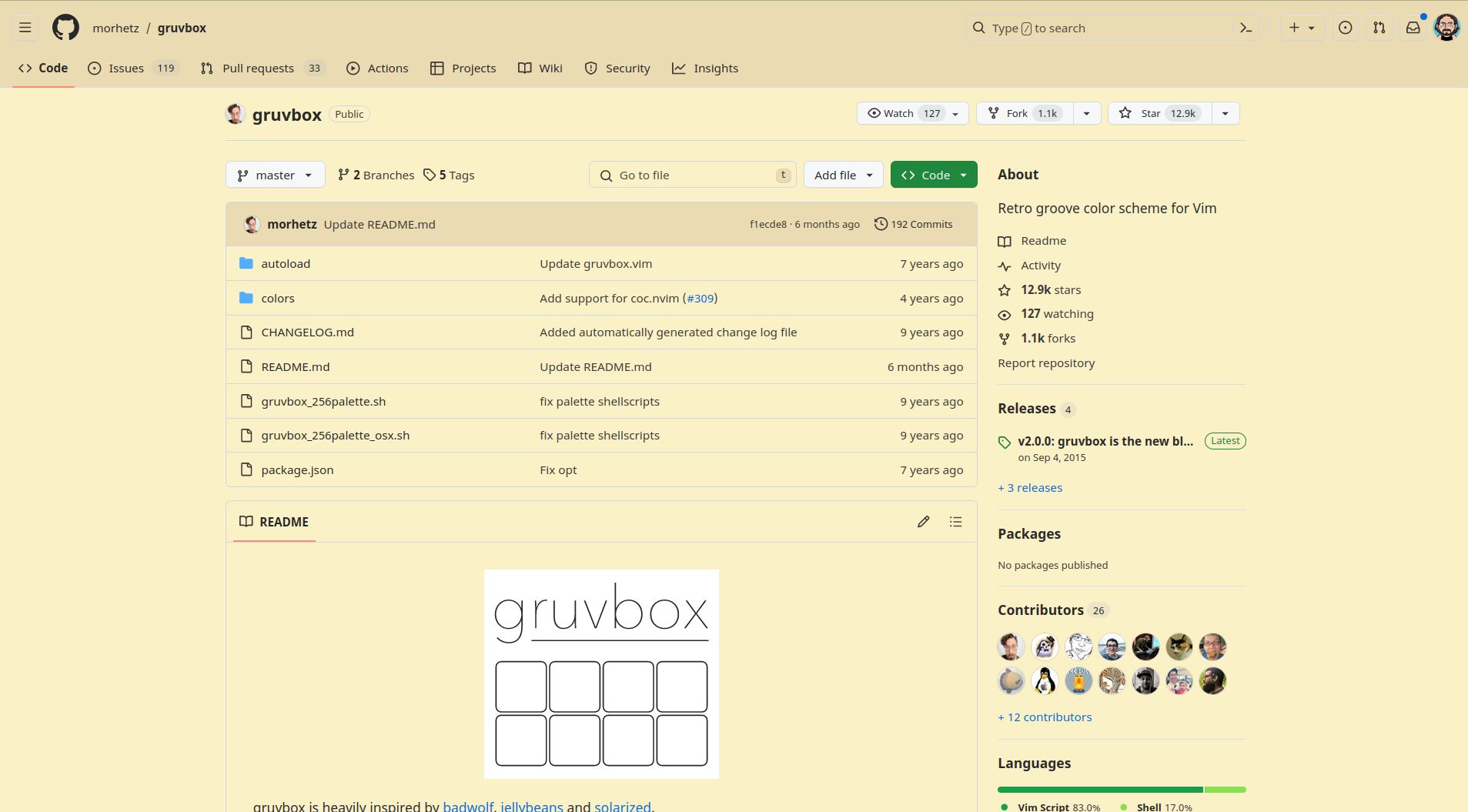Image resolution: width=1468 pixels, height=812 pixels.
Task: View the 12.9k stars link
Action: coord(1050,289)
